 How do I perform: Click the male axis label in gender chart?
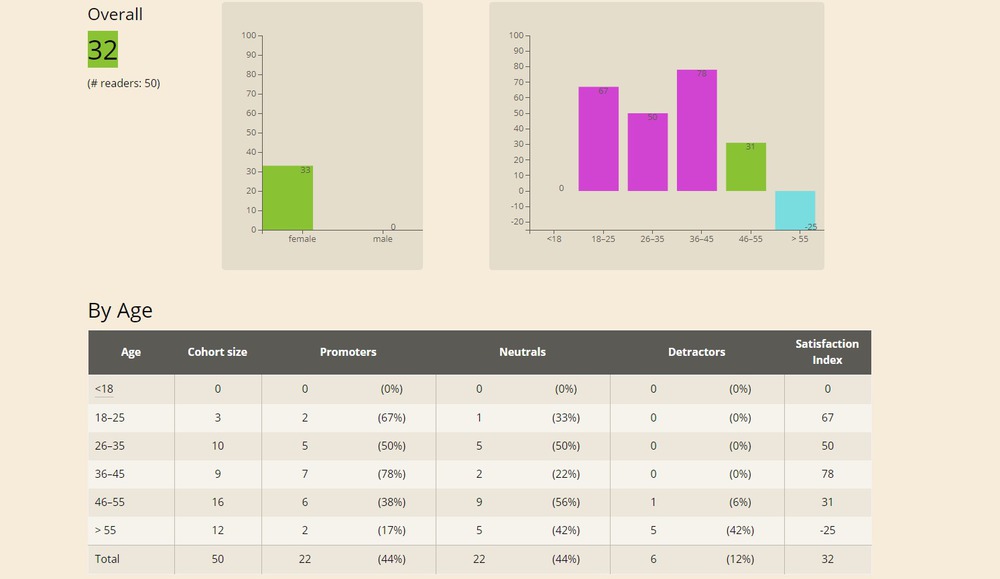pos(381,239)
